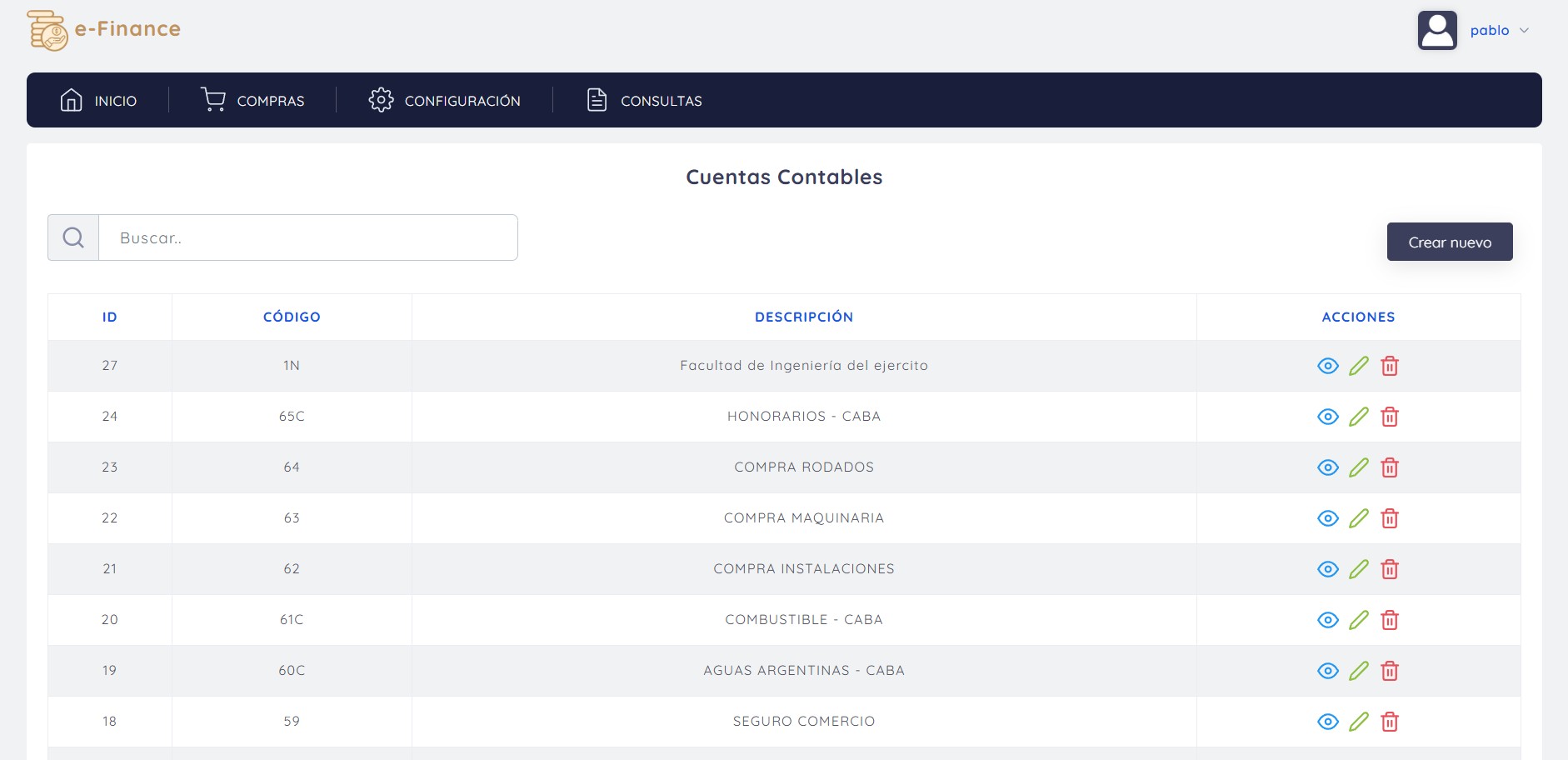
Task: Click inside the Buscar search field
Action: 308,237
